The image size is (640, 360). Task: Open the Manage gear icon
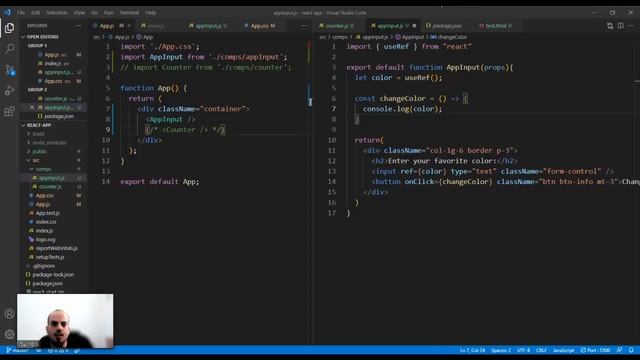[9, 334]
